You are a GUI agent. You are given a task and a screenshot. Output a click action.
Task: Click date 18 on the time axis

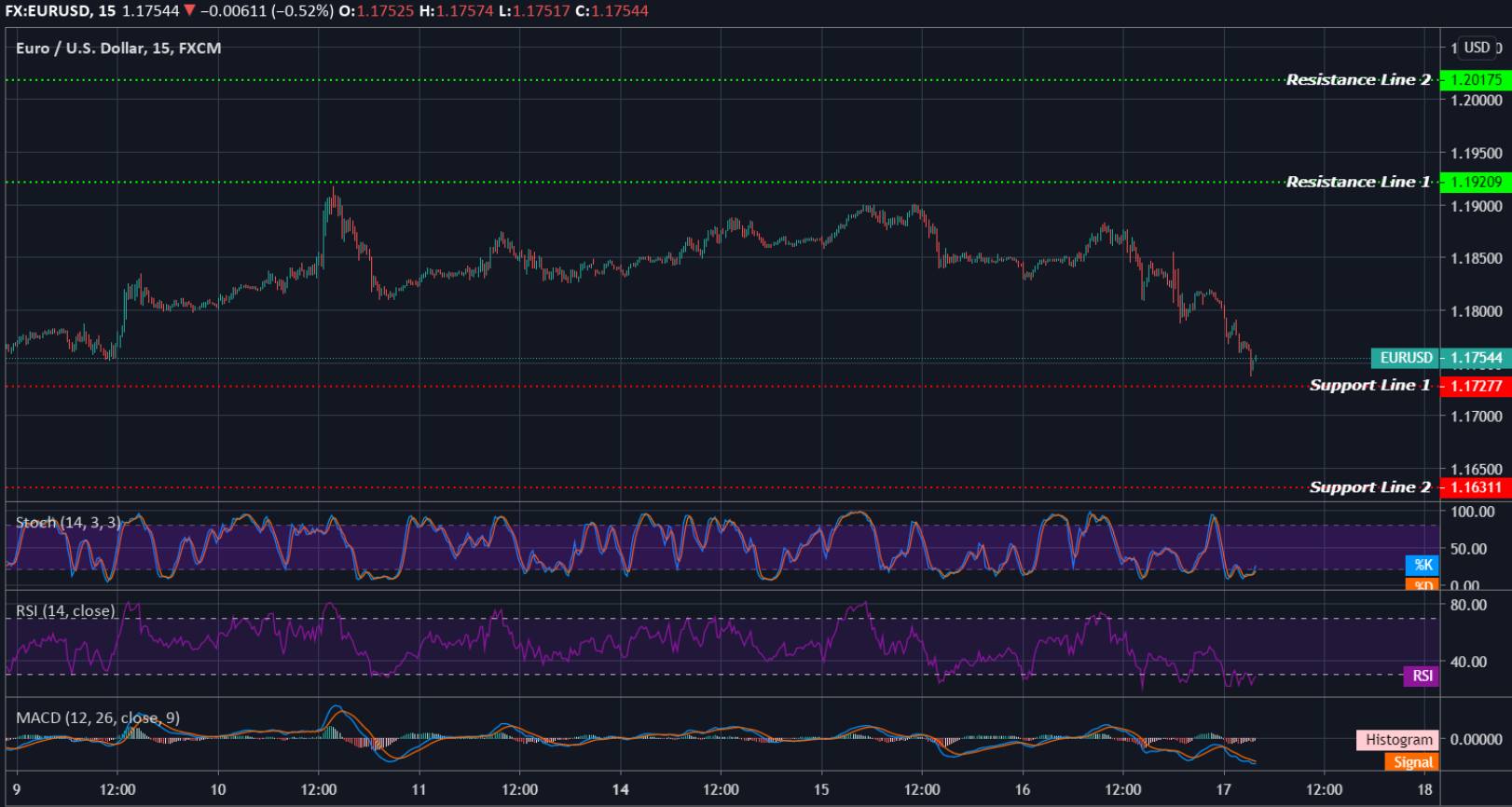coord(1425,790)
